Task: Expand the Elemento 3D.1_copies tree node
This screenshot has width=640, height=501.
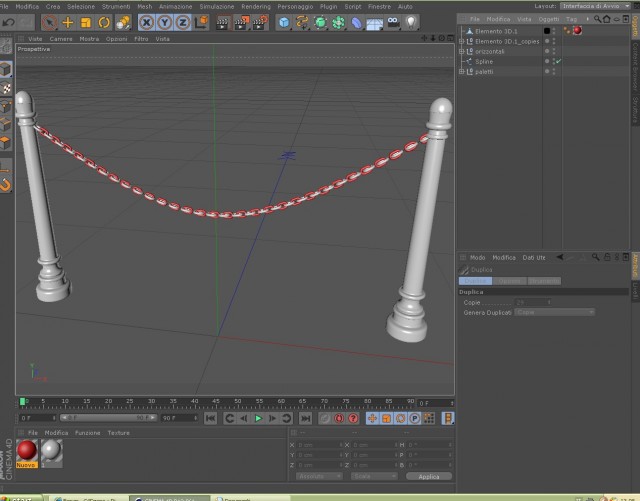Action: (x=462, y=41)
